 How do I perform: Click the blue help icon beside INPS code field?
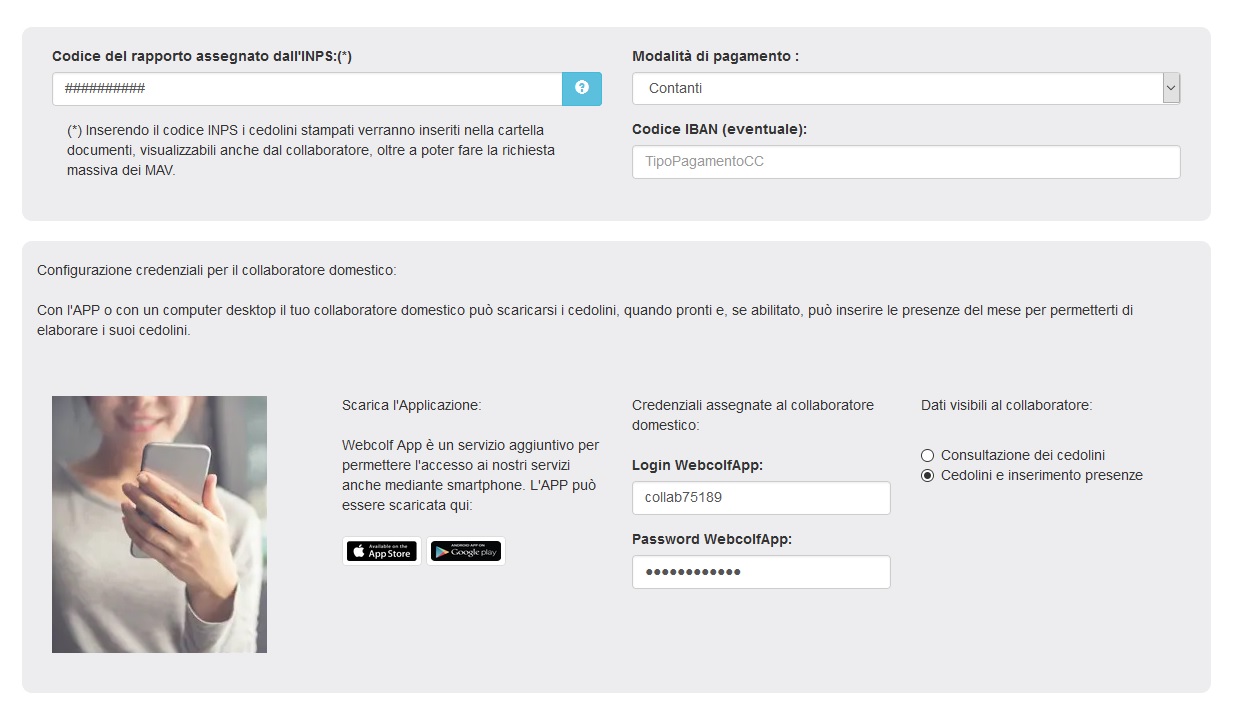[x=581, y=89]
